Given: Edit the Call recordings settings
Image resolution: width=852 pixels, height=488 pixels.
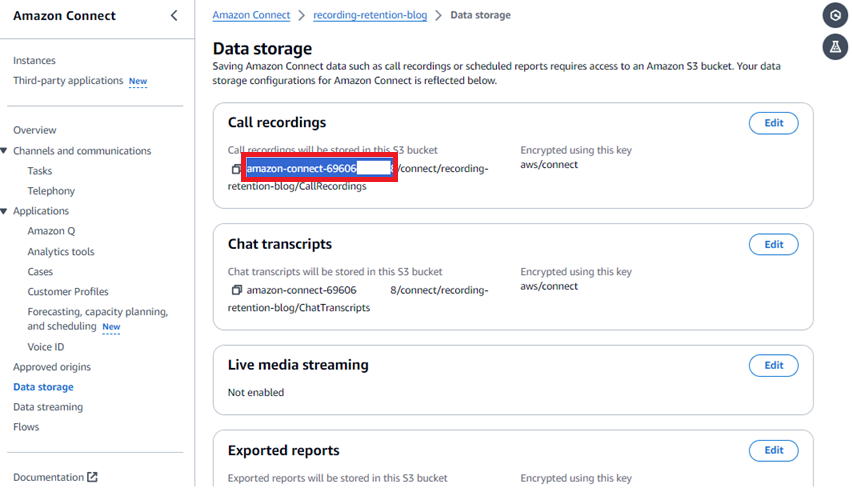Looking at the screenshot, I should tap(773, 123).
